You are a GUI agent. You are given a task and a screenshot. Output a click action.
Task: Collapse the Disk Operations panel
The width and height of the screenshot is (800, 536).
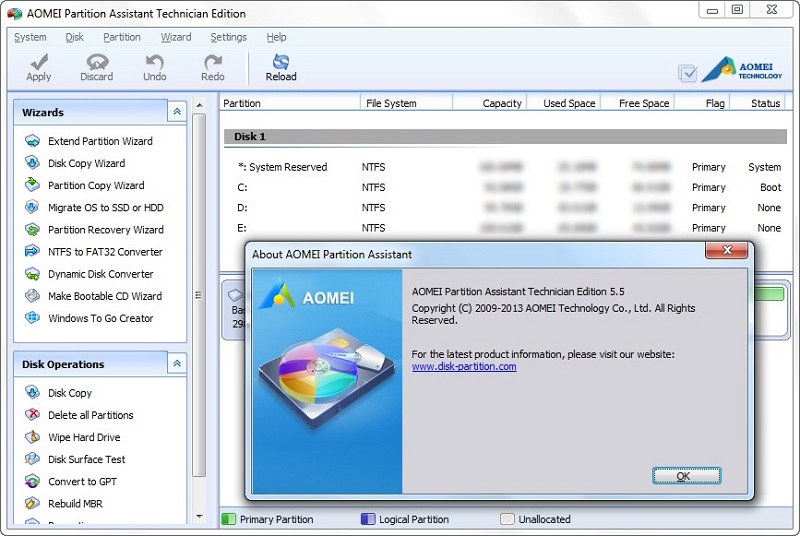(177, 363)
